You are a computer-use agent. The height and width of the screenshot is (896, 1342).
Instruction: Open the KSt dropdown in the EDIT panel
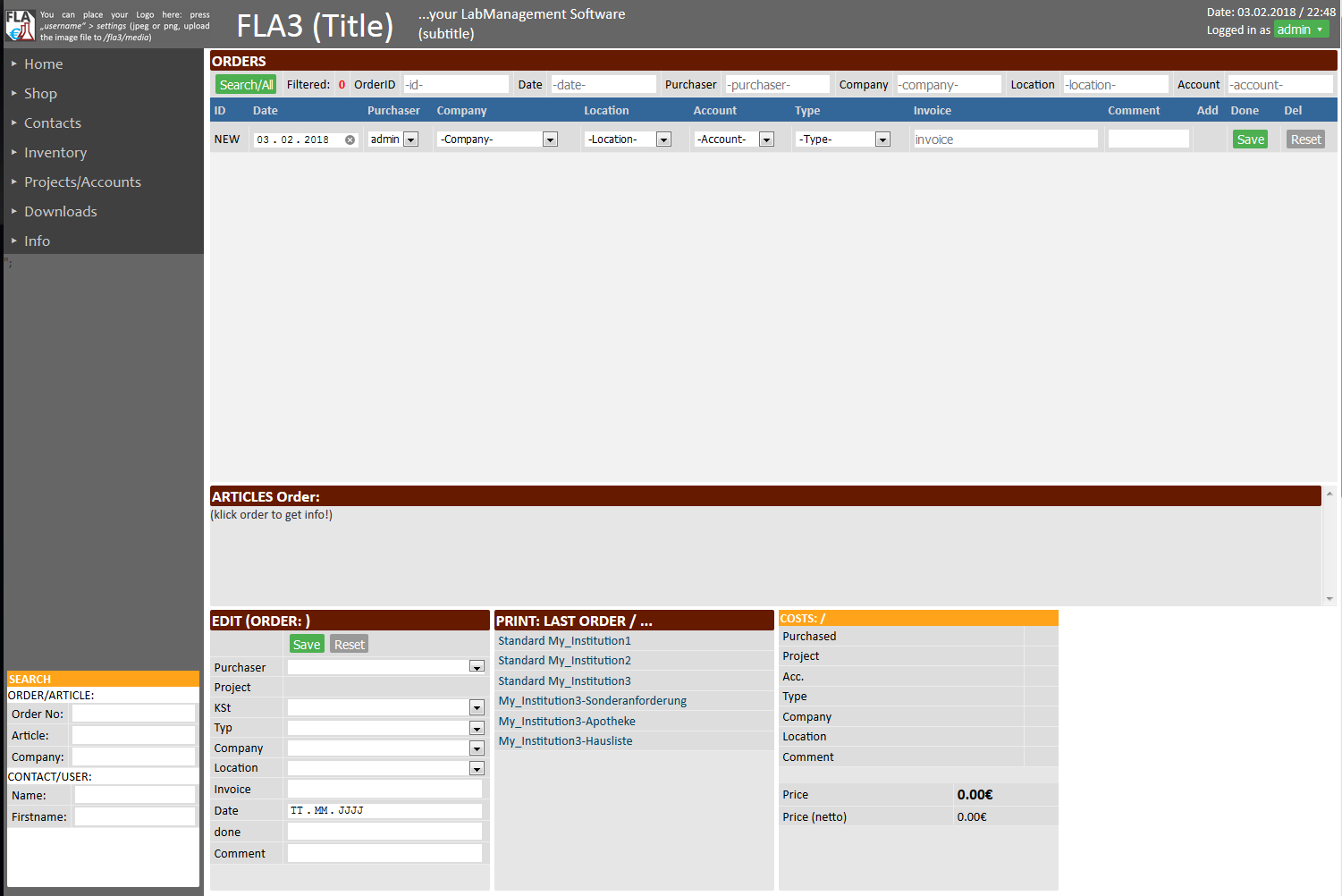pos(477,707)
